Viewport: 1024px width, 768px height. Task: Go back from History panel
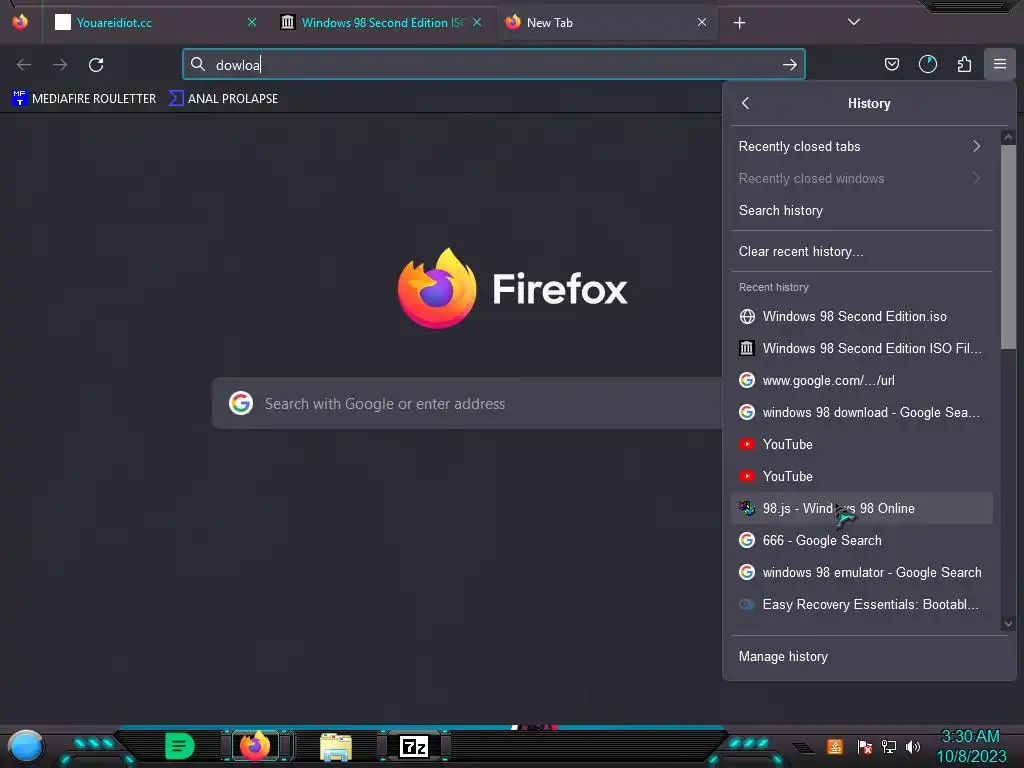[x=746, y=103]
